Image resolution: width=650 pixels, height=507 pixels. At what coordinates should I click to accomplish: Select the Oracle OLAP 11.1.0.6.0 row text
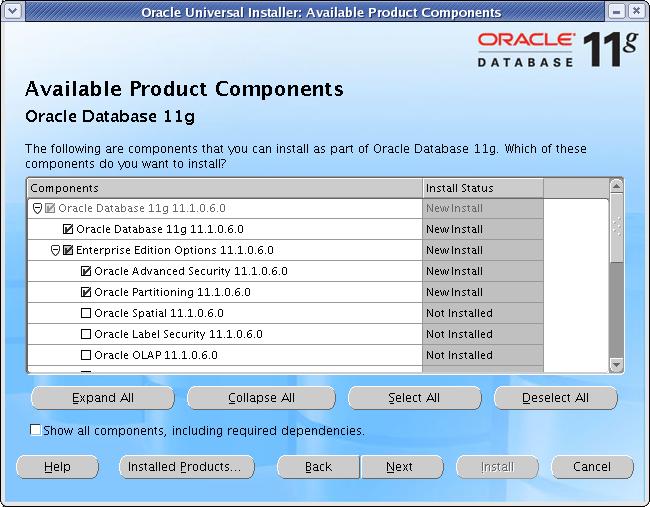156,355
